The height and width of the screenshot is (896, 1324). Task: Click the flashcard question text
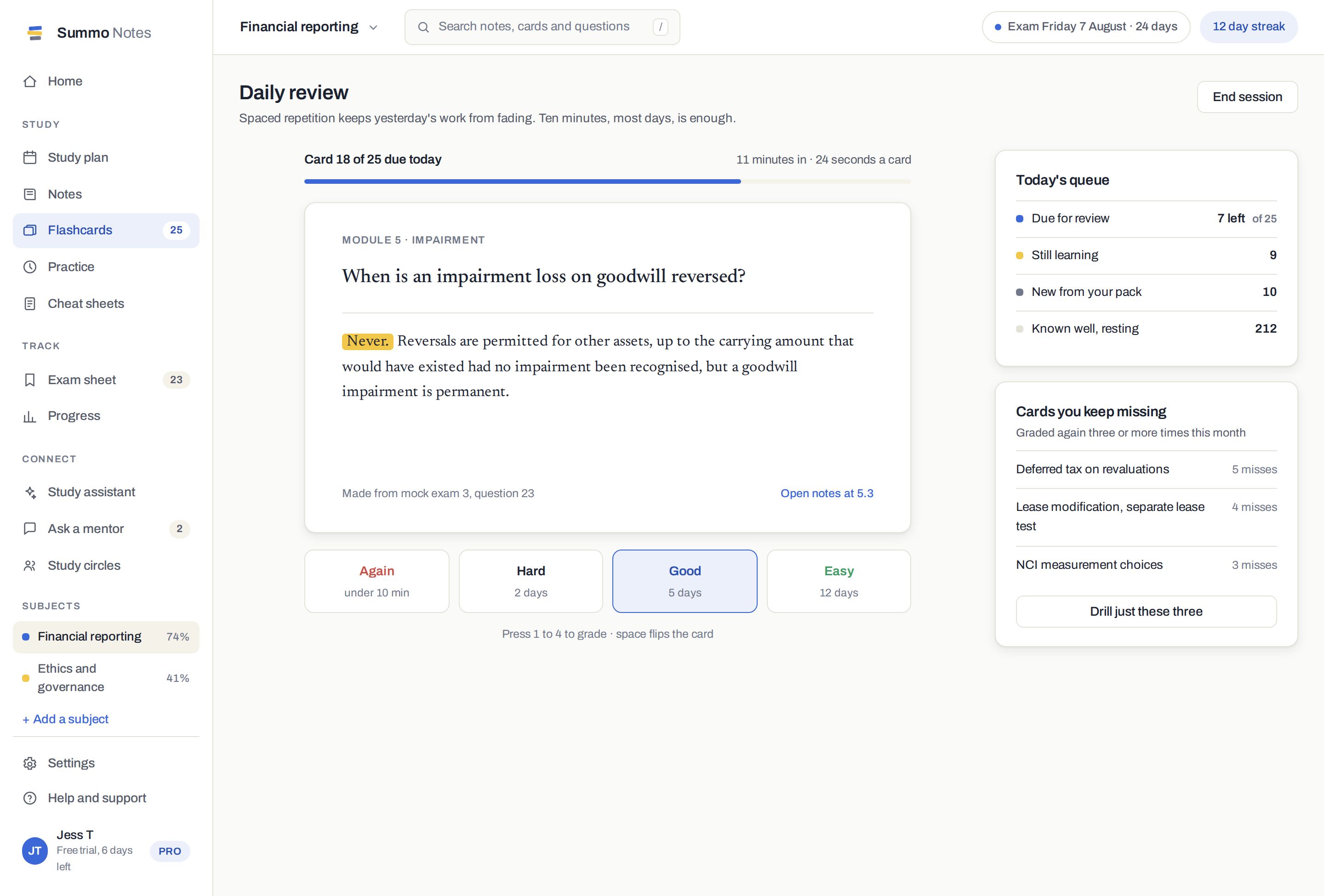pyautogui.click(x=543, y=277)
